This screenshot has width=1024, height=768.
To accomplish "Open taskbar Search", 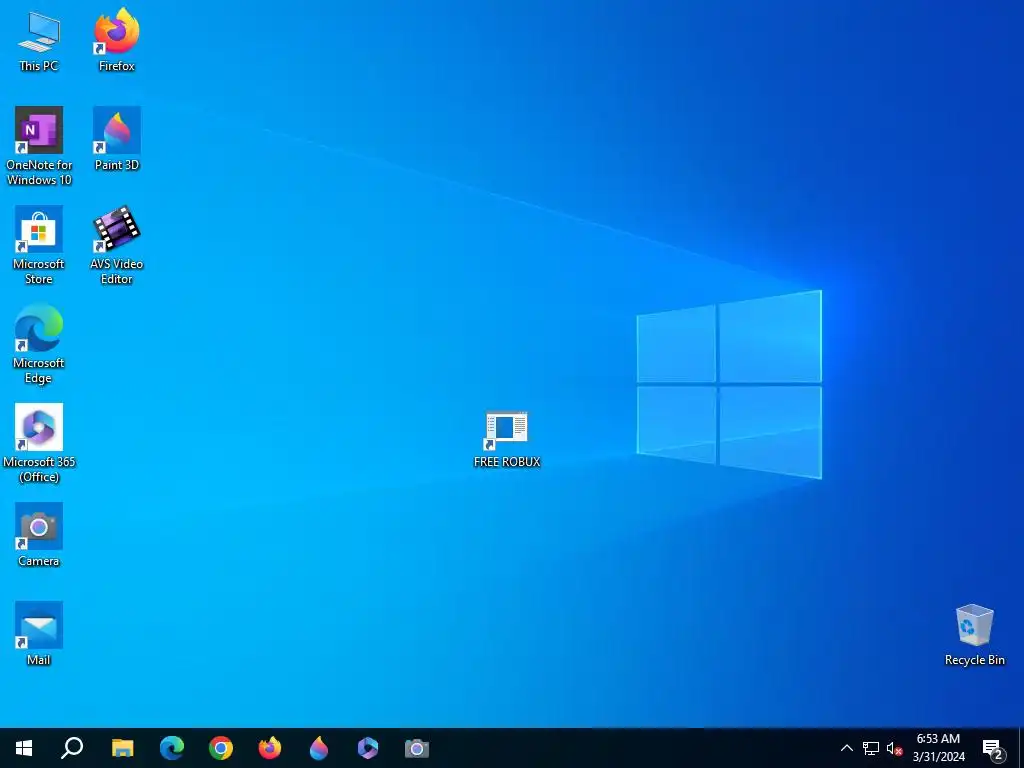I will [x=72, y=748].
